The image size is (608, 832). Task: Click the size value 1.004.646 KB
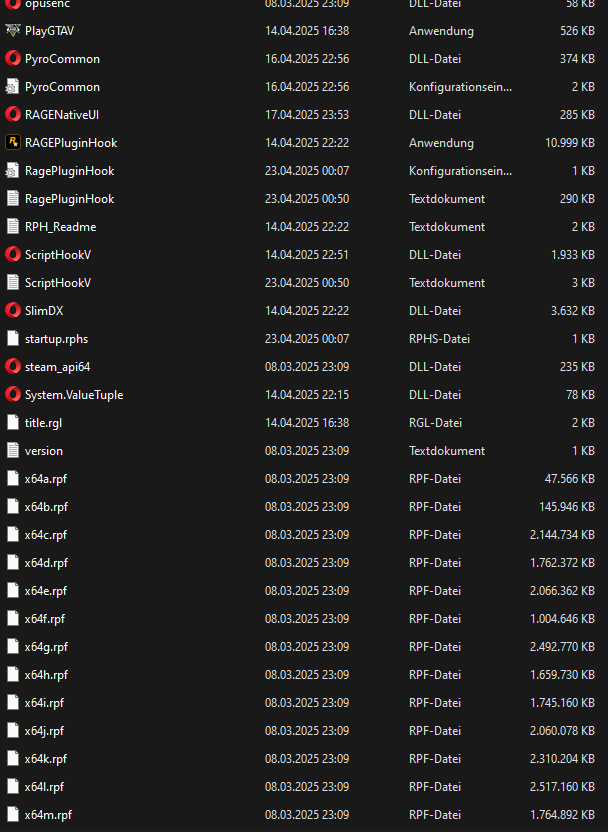click(x=562, y=619)
